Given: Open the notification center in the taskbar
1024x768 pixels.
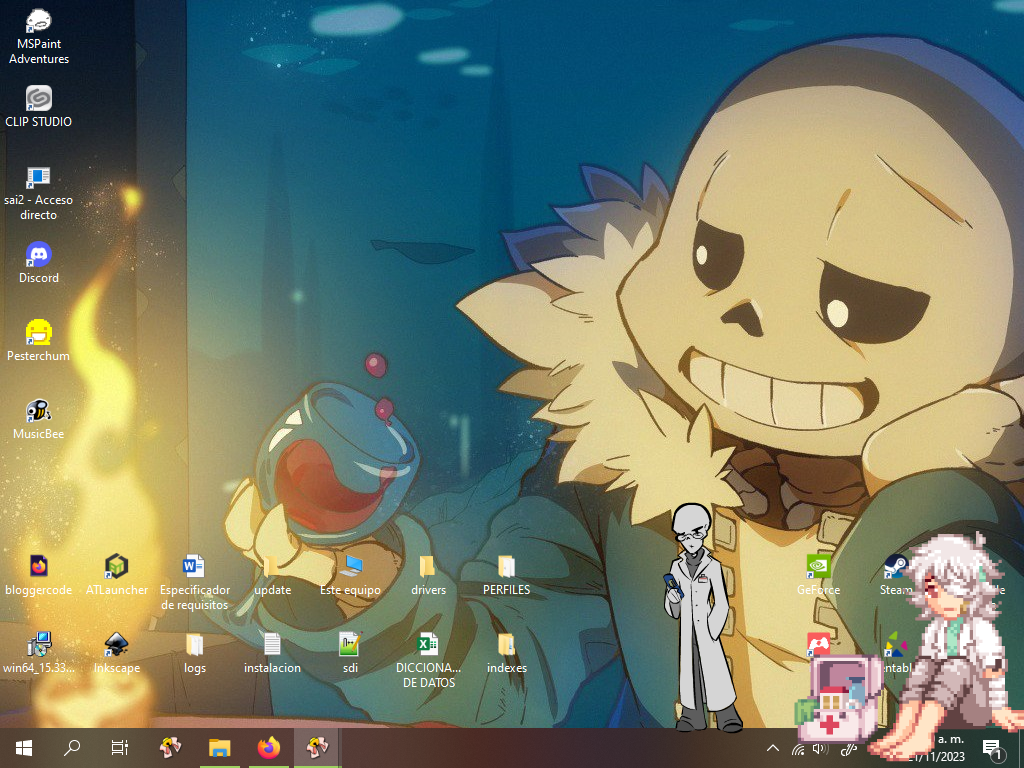Looking at the screenshot, I should (993, 748).
